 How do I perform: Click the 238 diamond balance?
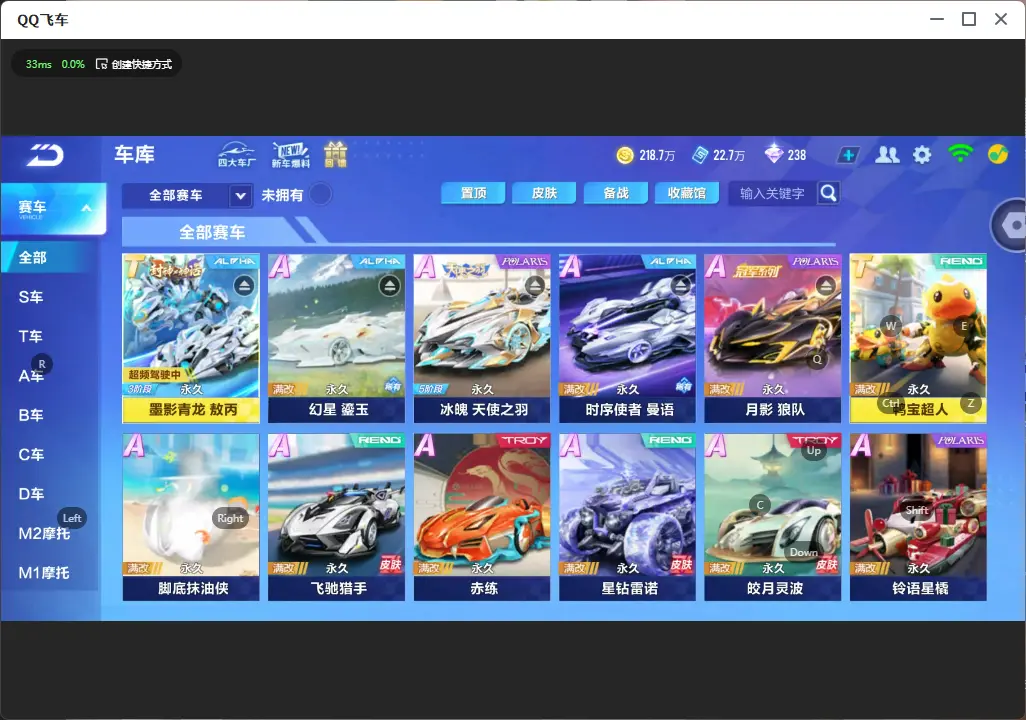[797, 155]
